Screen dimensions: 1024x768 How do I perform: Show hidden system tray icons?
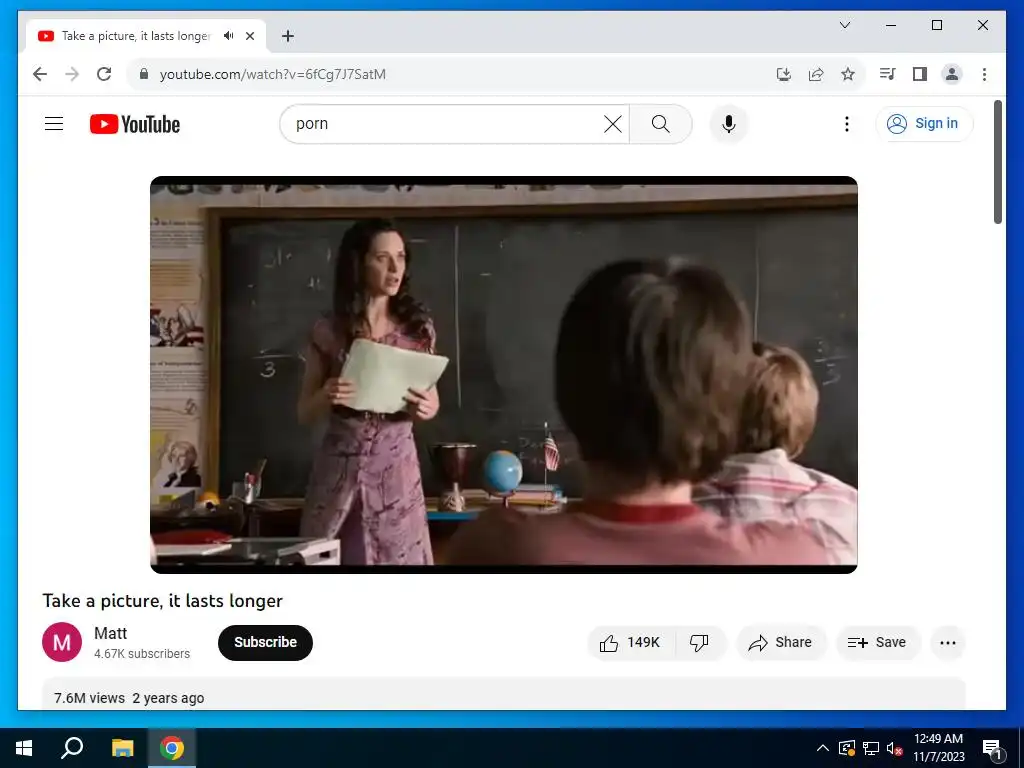click(x=823, y=748)
